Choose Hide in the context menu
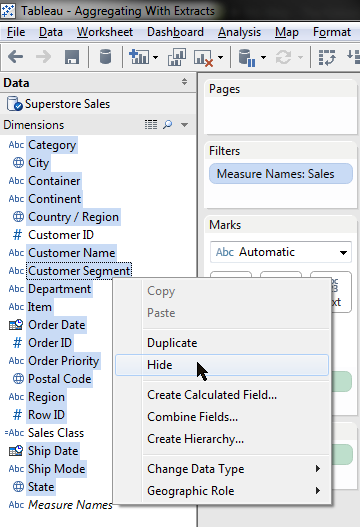Screen dimensions: 360x527 pos(222,365)
